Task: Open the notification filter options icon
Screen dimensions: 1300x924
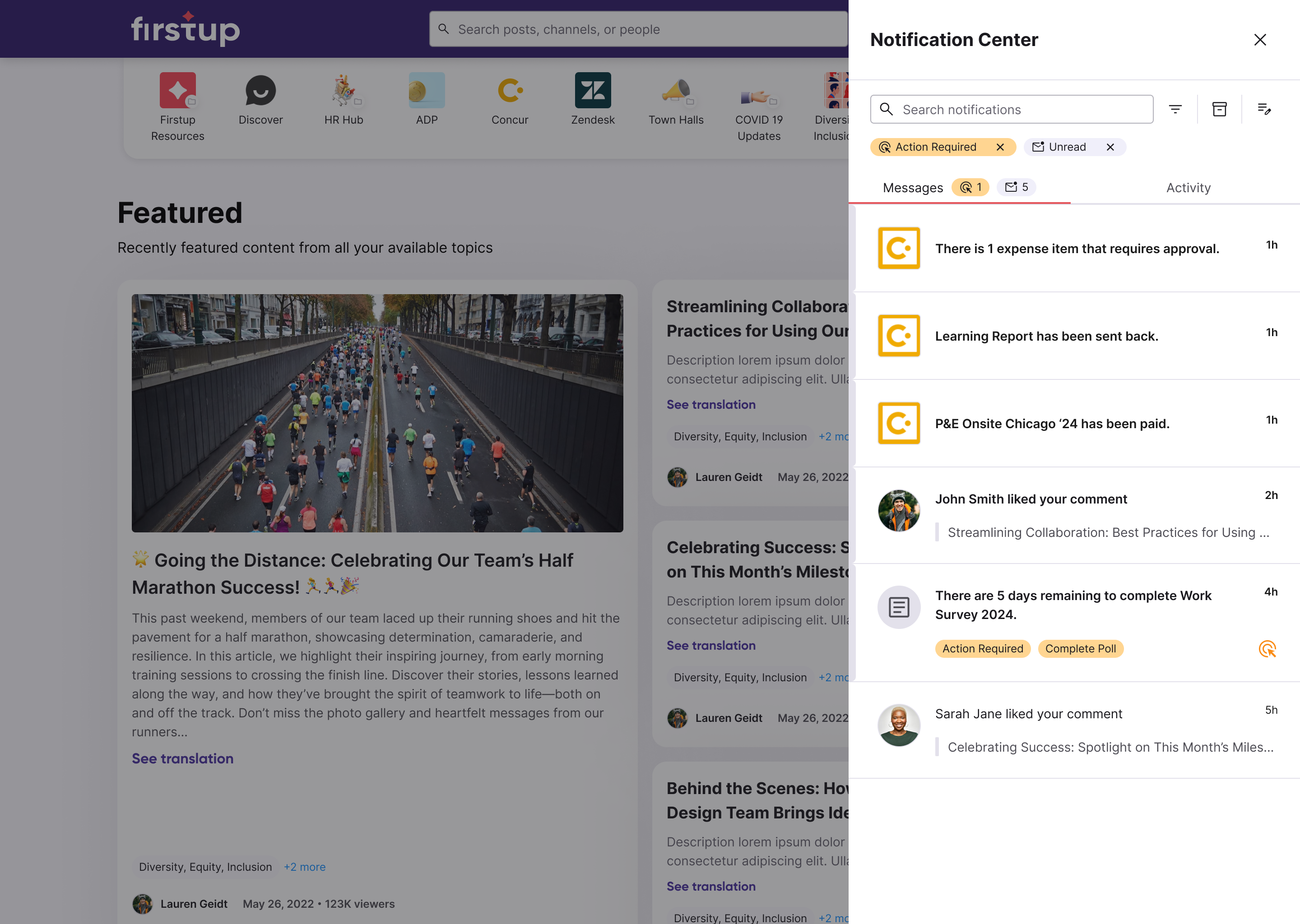Action: pos(1175,109)
